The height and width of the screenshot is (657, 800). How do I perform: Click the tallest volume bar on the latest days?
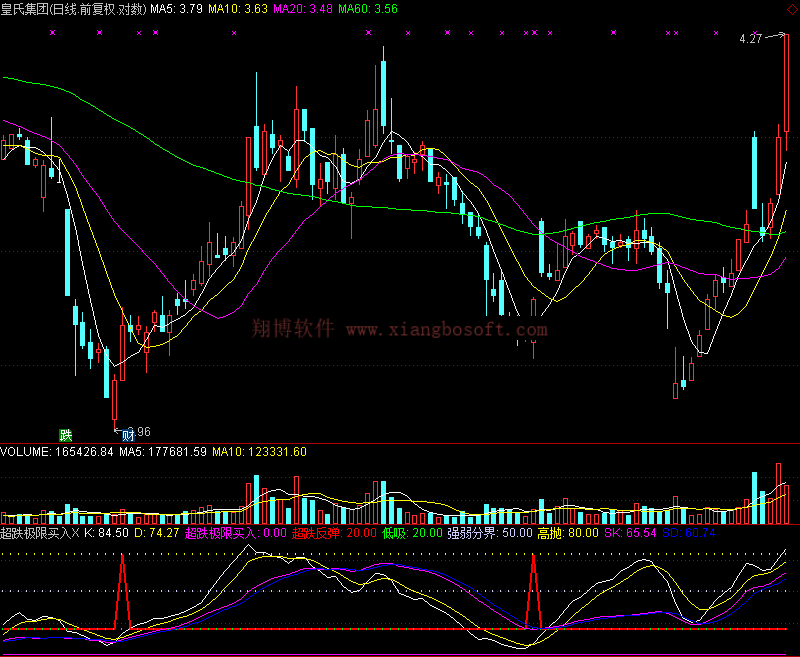(779, 493)
